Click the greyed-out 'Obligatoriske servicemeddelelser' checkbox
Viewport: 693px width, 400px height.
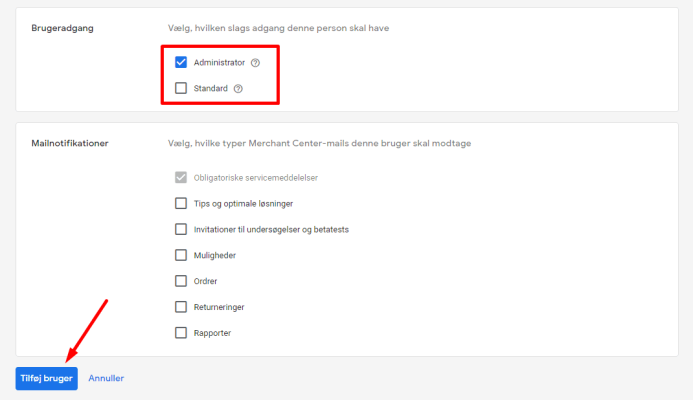pyautogui.click(x=181, y=177)
